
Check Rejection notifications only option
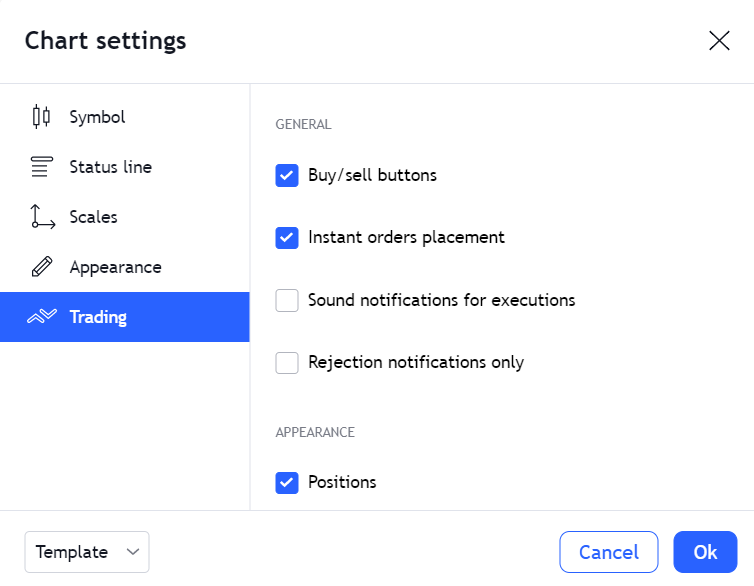pyautogui.click(x=287, y=362)
